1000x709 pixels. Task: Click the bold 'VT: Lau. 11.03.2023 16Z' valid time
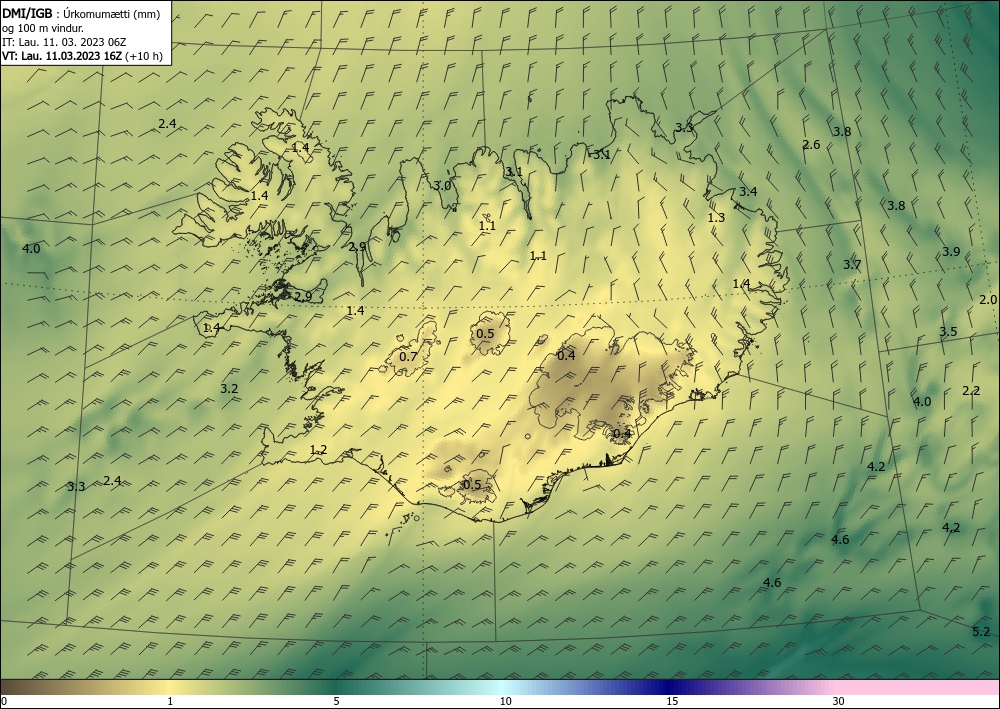62,56
